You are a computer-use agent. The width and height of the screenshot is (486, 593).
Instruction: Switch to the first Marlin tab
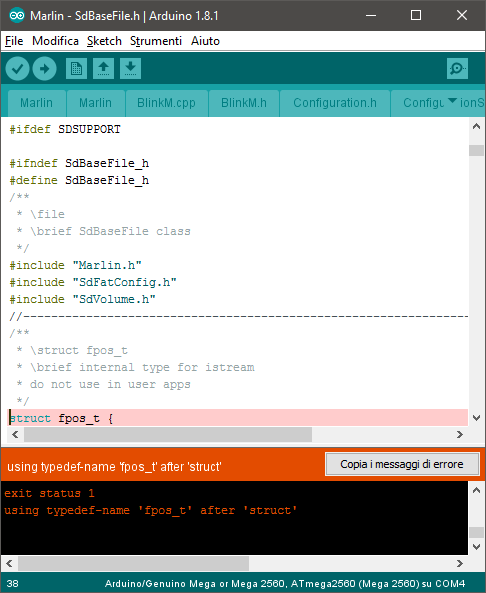[36, 103]
